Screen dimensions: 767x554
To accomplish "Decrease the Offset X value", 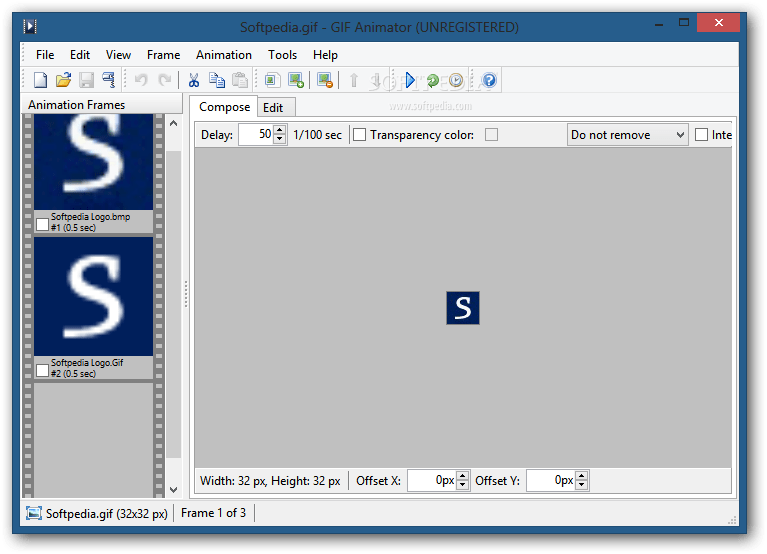I will click(463, 485).
